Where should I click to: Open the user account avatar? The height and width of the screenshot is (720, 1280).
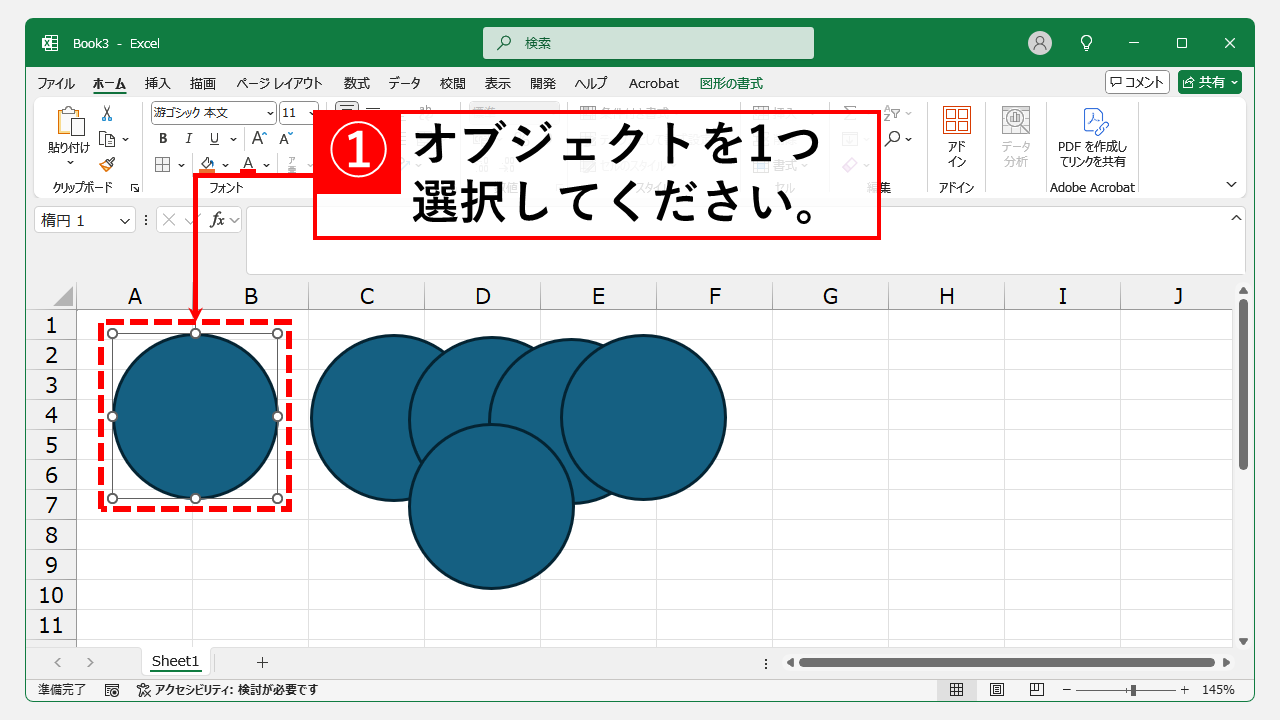point(1040,43)
